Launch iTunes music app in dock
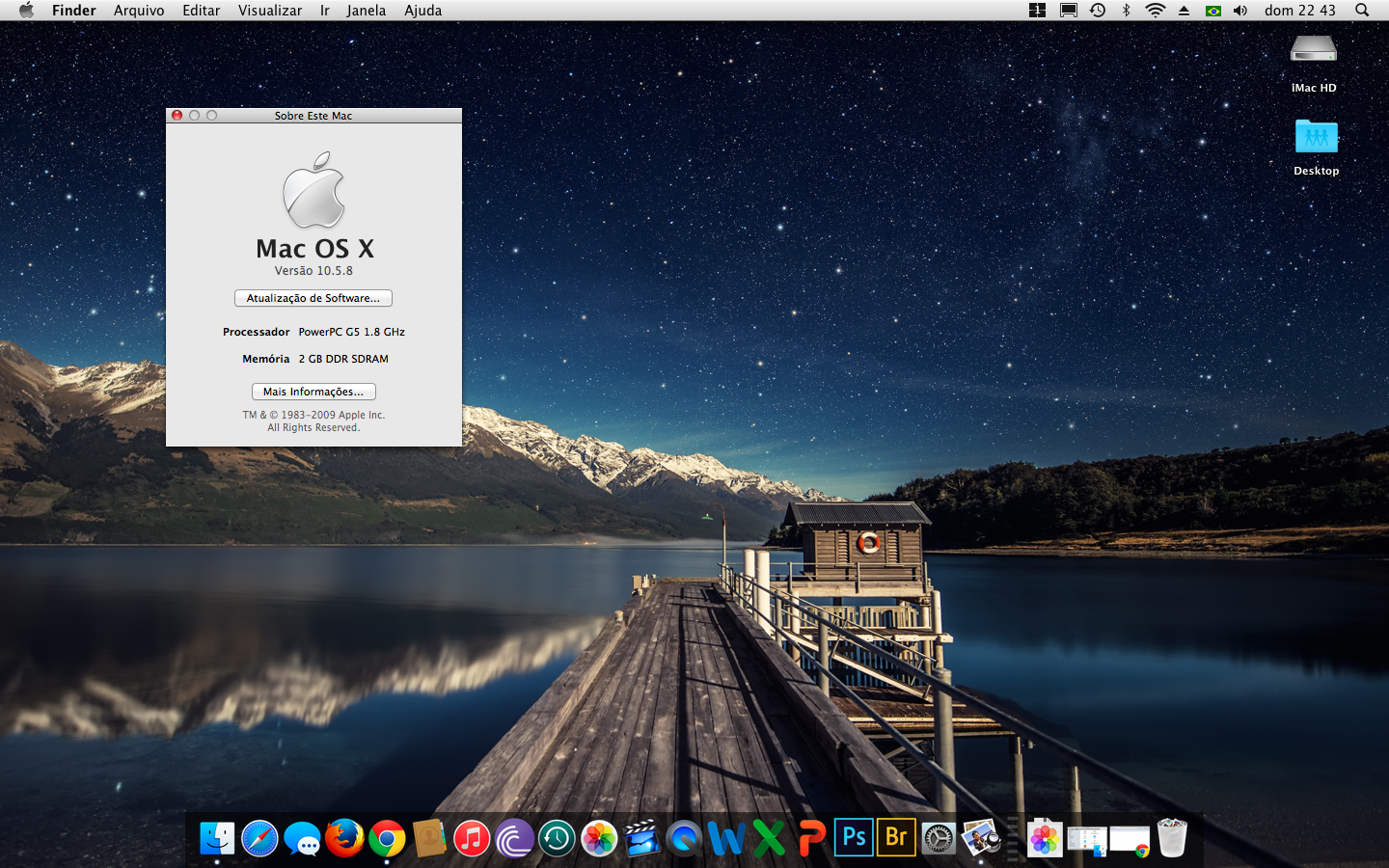This screenshot has width=1389, height=868. point(472,838)
